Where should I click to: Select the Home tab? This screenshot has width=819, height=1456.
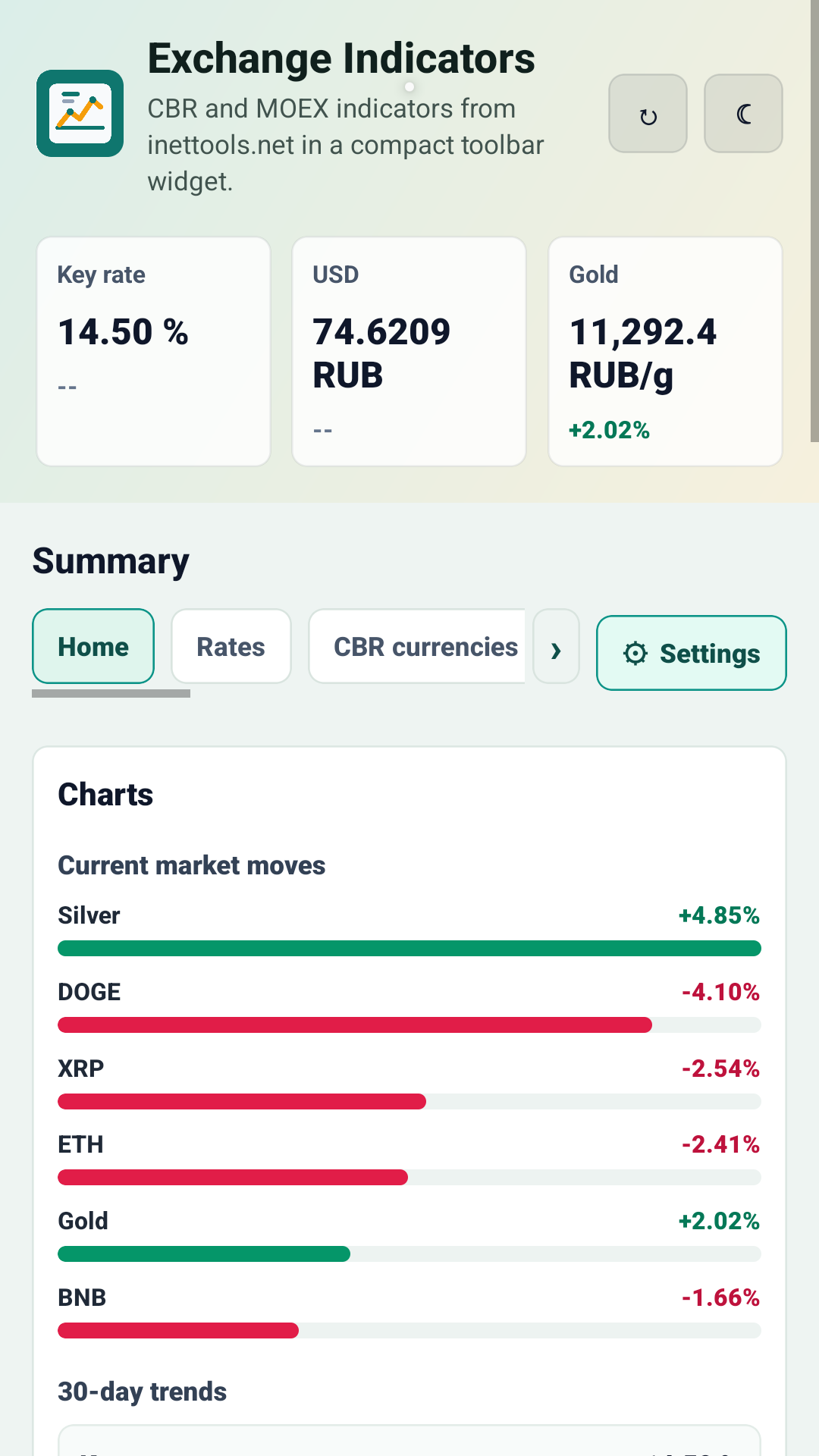point(93,647)
